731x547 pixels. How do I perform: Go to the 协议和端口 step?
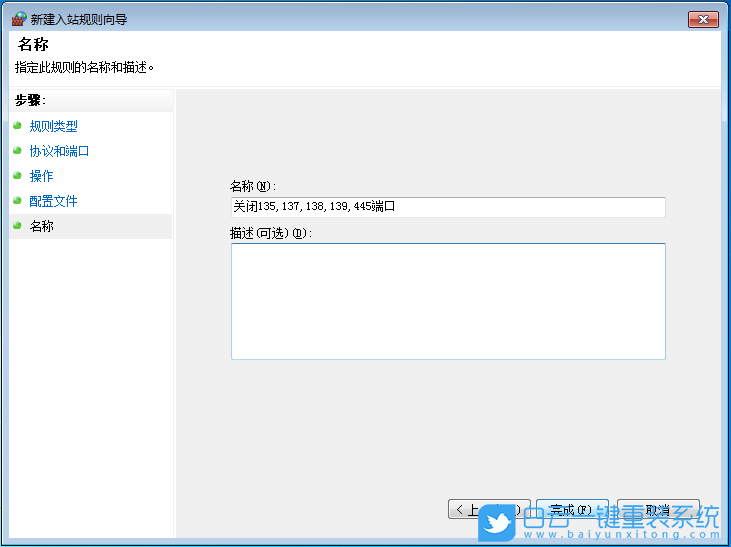[59, 151]
